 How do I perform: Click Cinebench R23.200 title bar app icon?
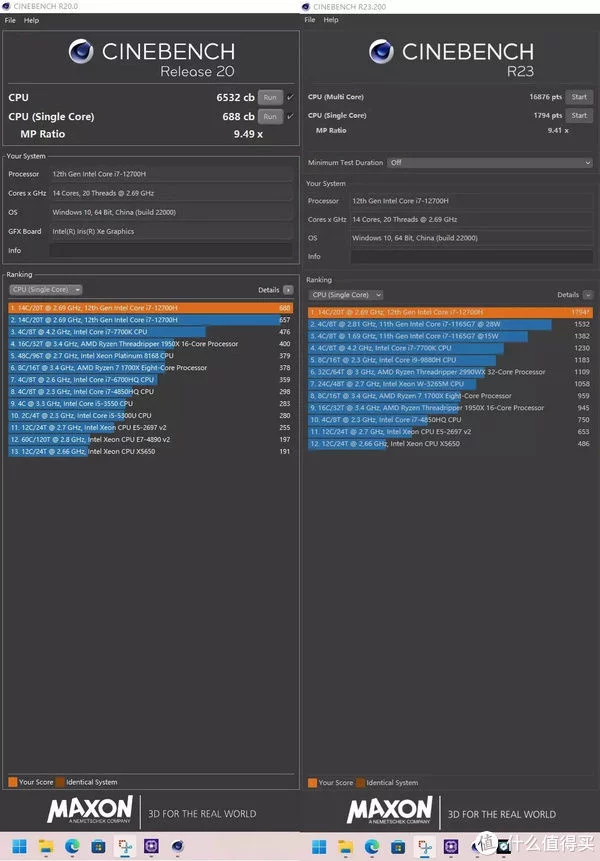pos(306,7)
